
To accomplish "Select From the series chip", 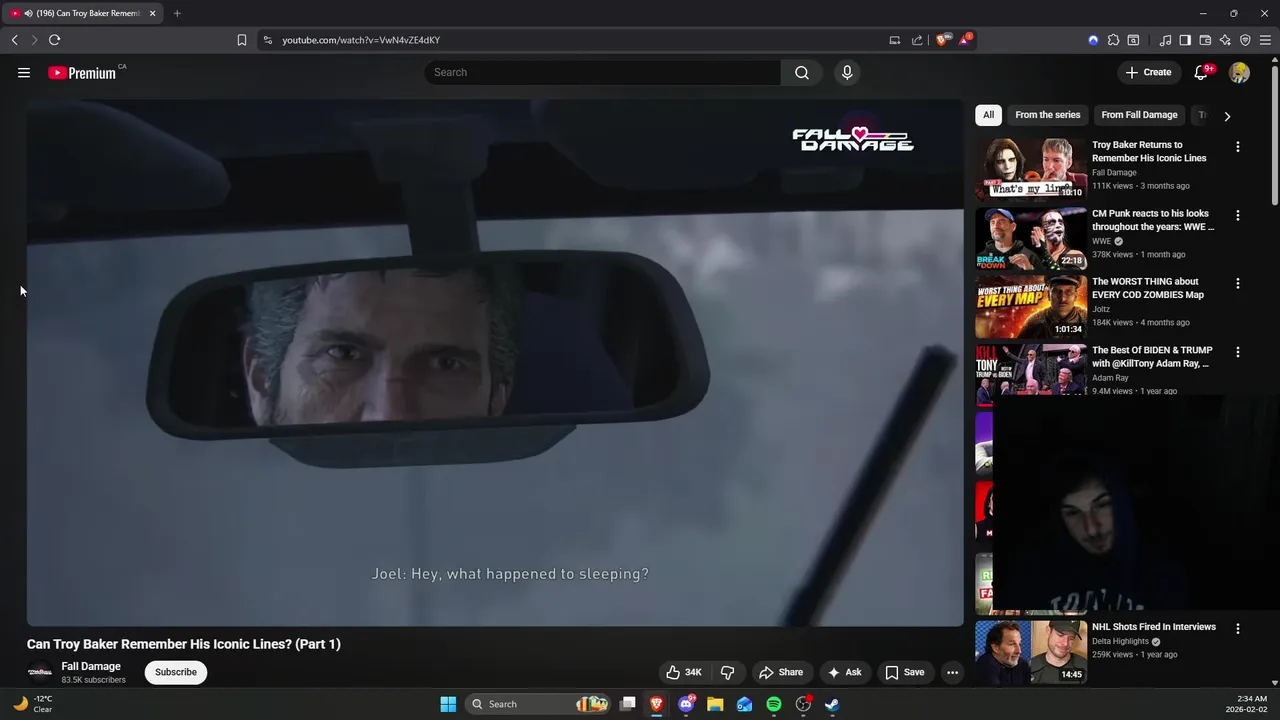I will tap(1047, 115).
